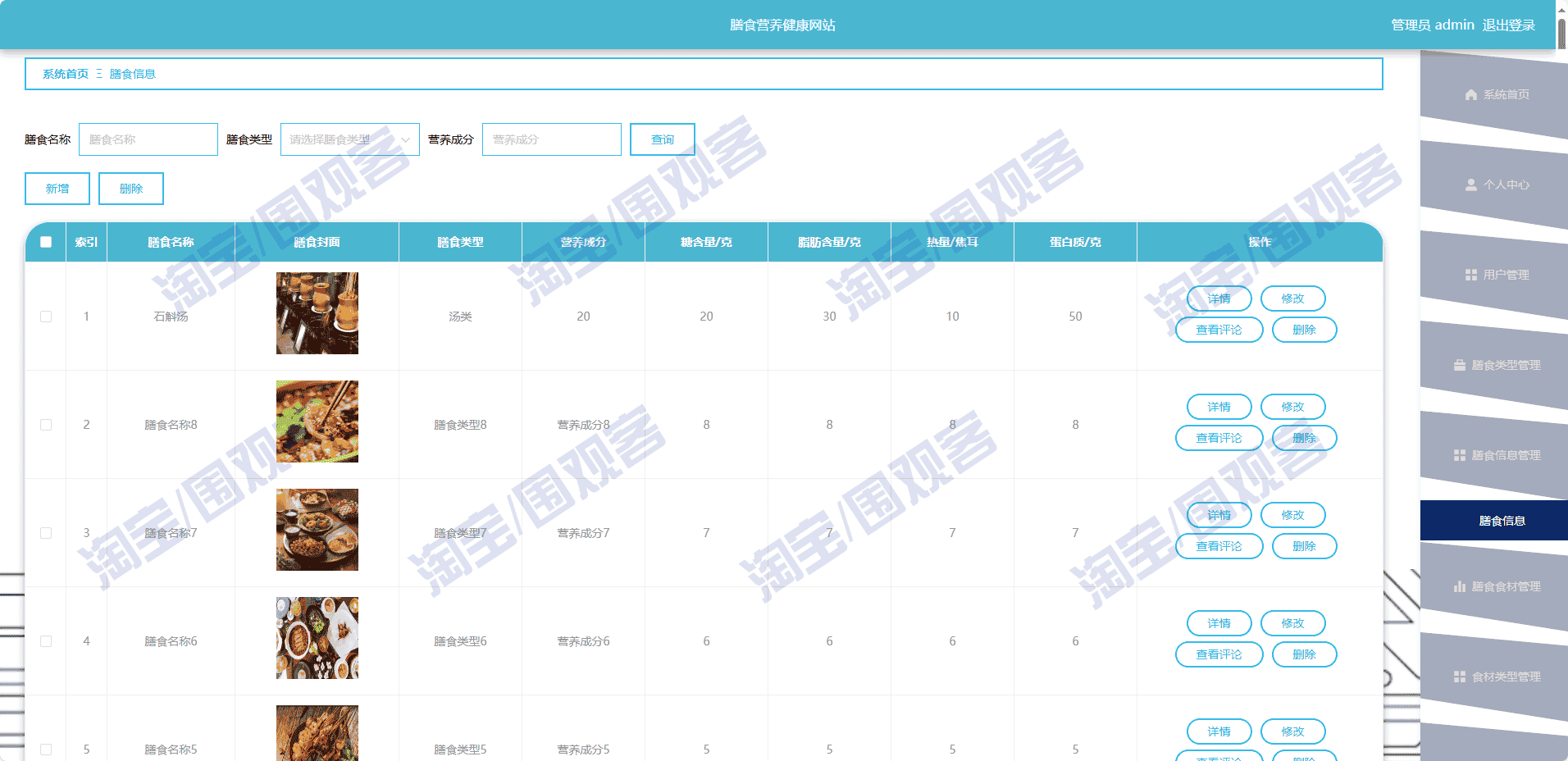The width and height of the screenshot is (1568, 761).
Task: Click 查看评论 for the 石斛汤 row
Action: click(x=1219, y=330)
